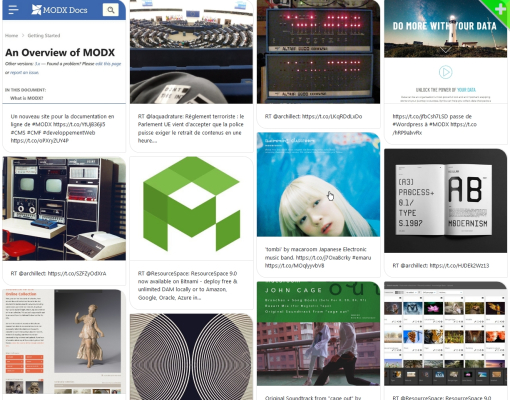
Task: Open the An Overview of MODX card image
Action: click(x=64, y=52)
